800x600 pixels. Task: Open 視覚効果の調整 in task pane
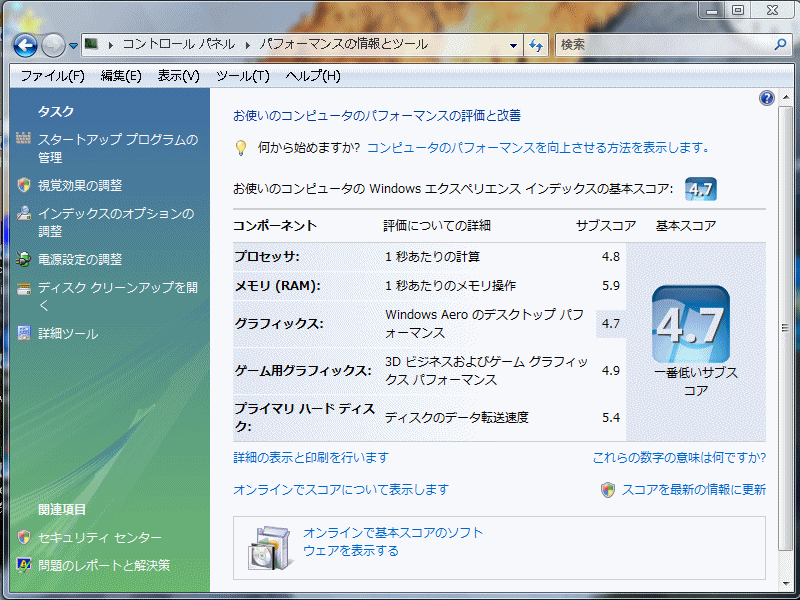80,185
